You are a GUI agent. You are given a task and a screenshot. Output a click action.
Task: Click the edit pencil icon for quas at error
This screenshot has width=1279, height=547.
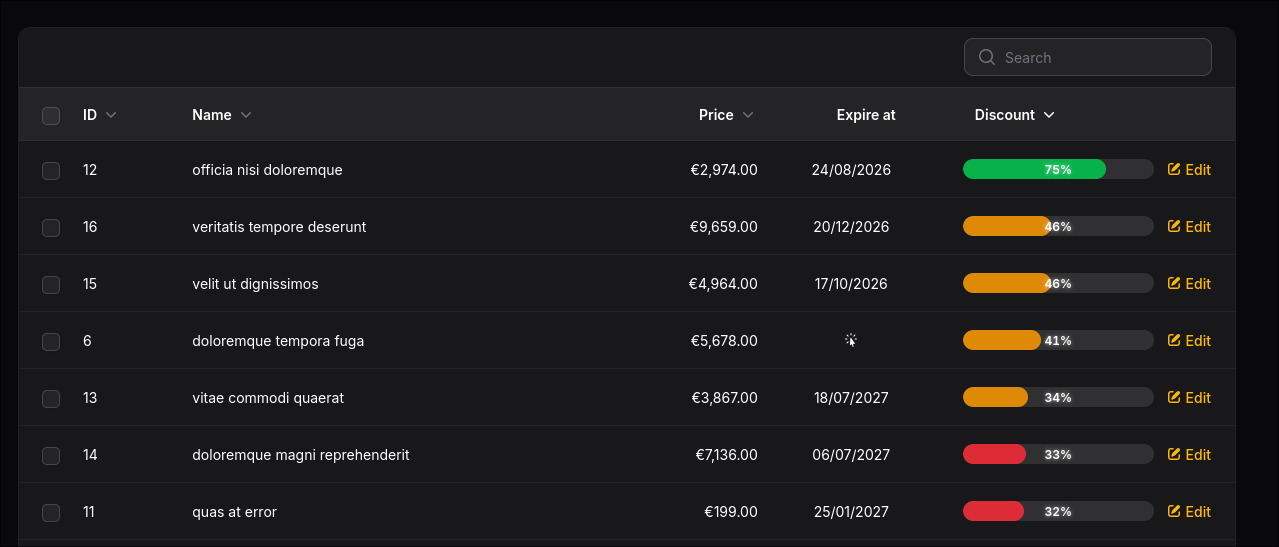(x=1174, y=512)
